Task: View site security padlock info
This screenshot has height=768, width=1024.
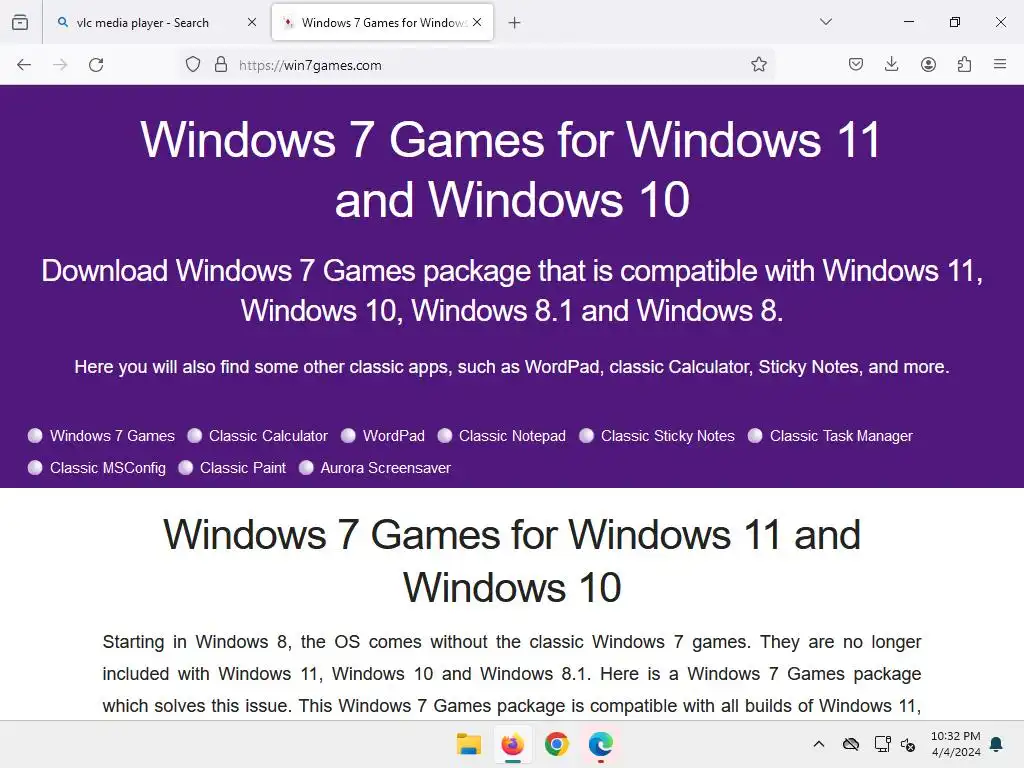Action: coord(221,65)
